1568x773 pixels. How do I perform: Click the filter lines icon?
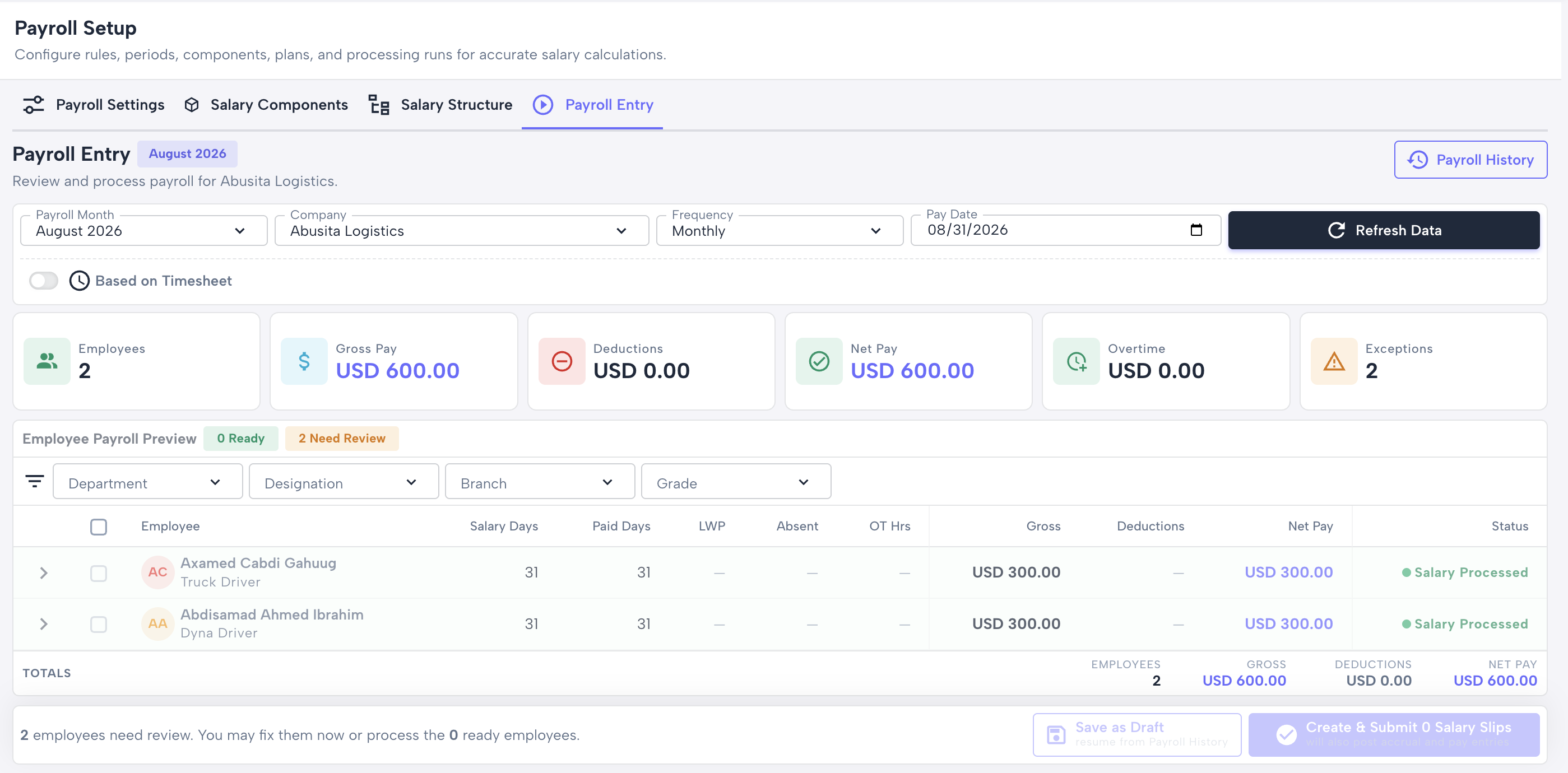35,482
